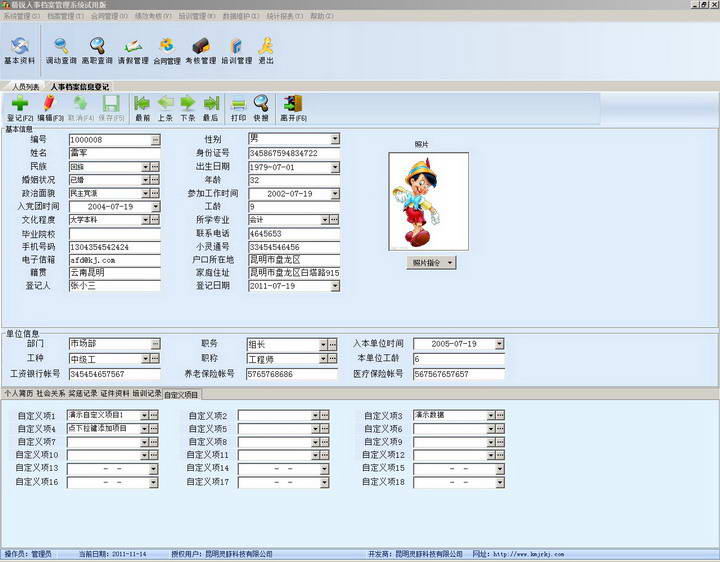Click the 取消(F4) undo icon

(x=81, y=108)
